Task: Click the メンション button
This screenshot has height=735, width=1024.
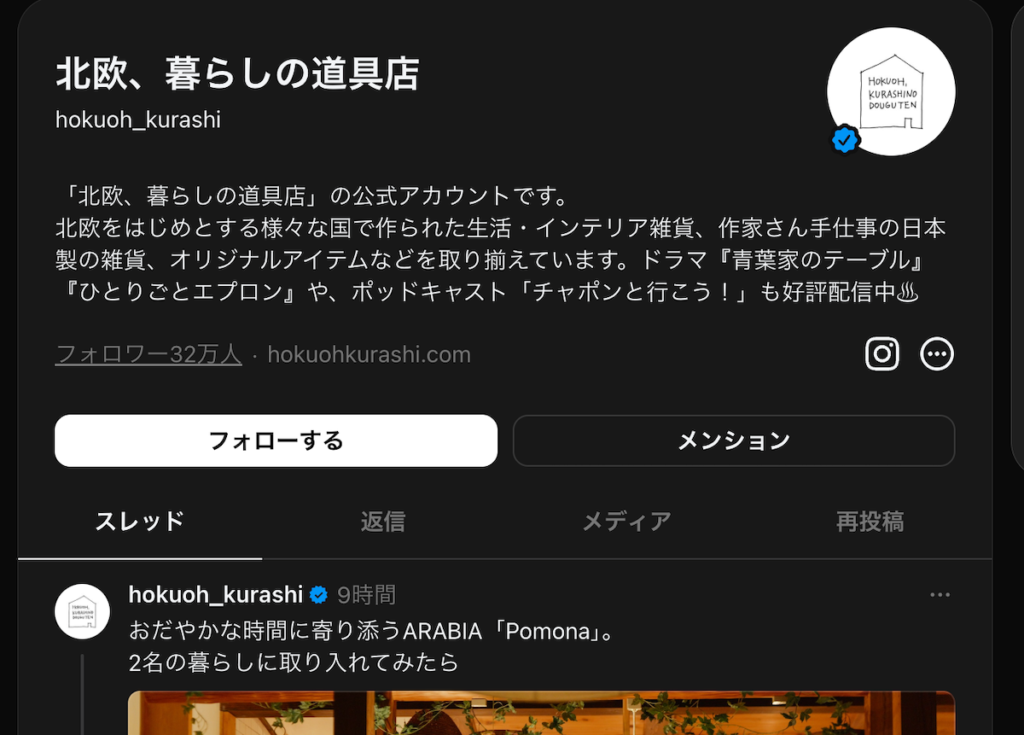Action: pyautogui.click(x=734, y=440)
